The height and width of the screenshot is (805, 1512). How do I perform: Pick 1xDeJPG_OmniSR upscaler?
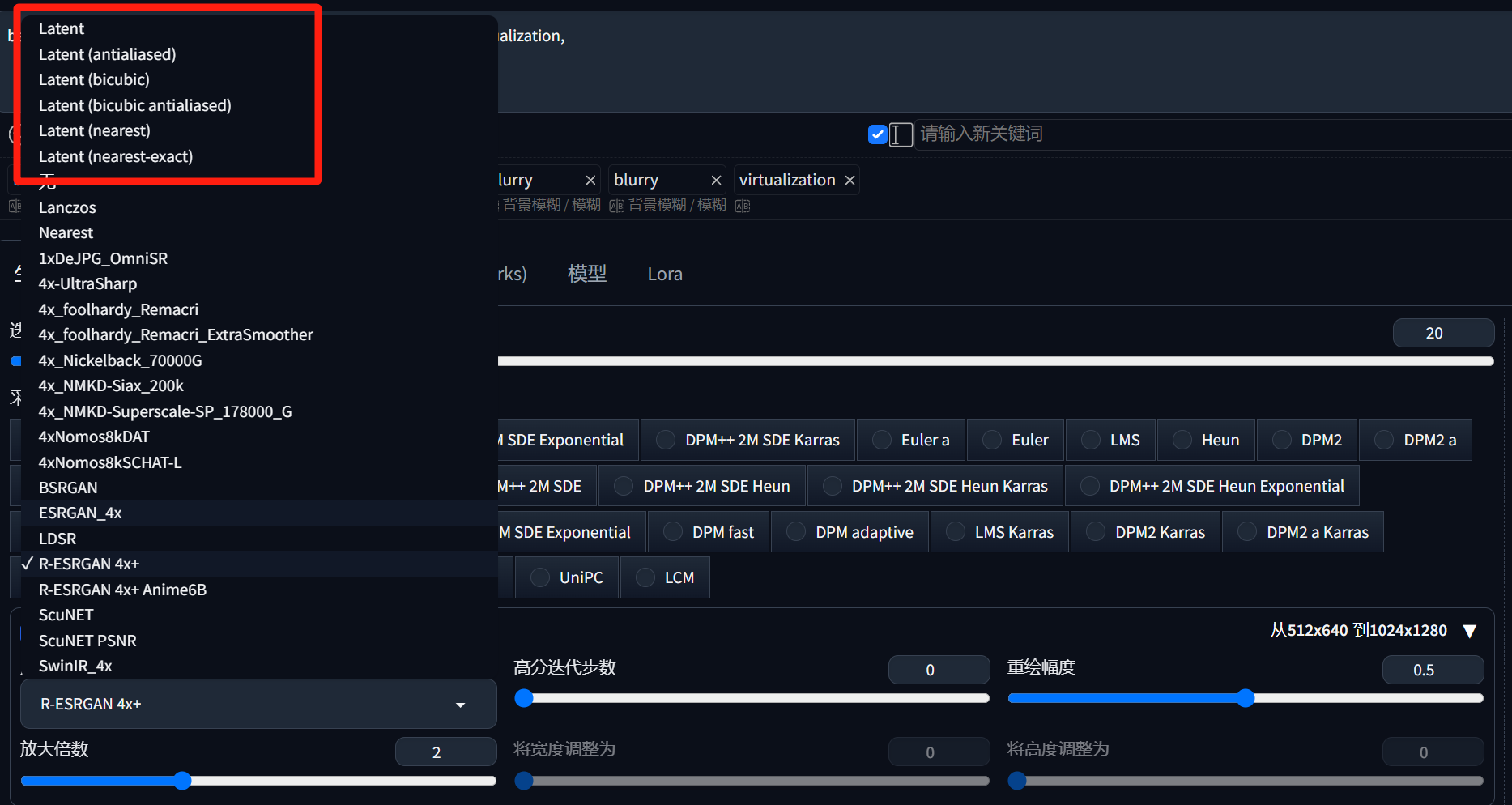(x=258, y=258)
